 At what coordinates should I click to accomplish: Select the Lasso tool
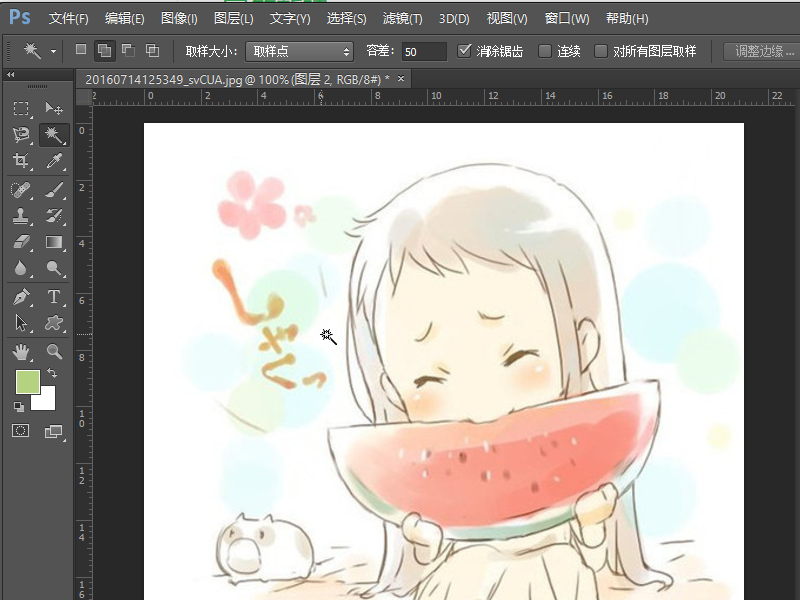click(x=20, y=135)
